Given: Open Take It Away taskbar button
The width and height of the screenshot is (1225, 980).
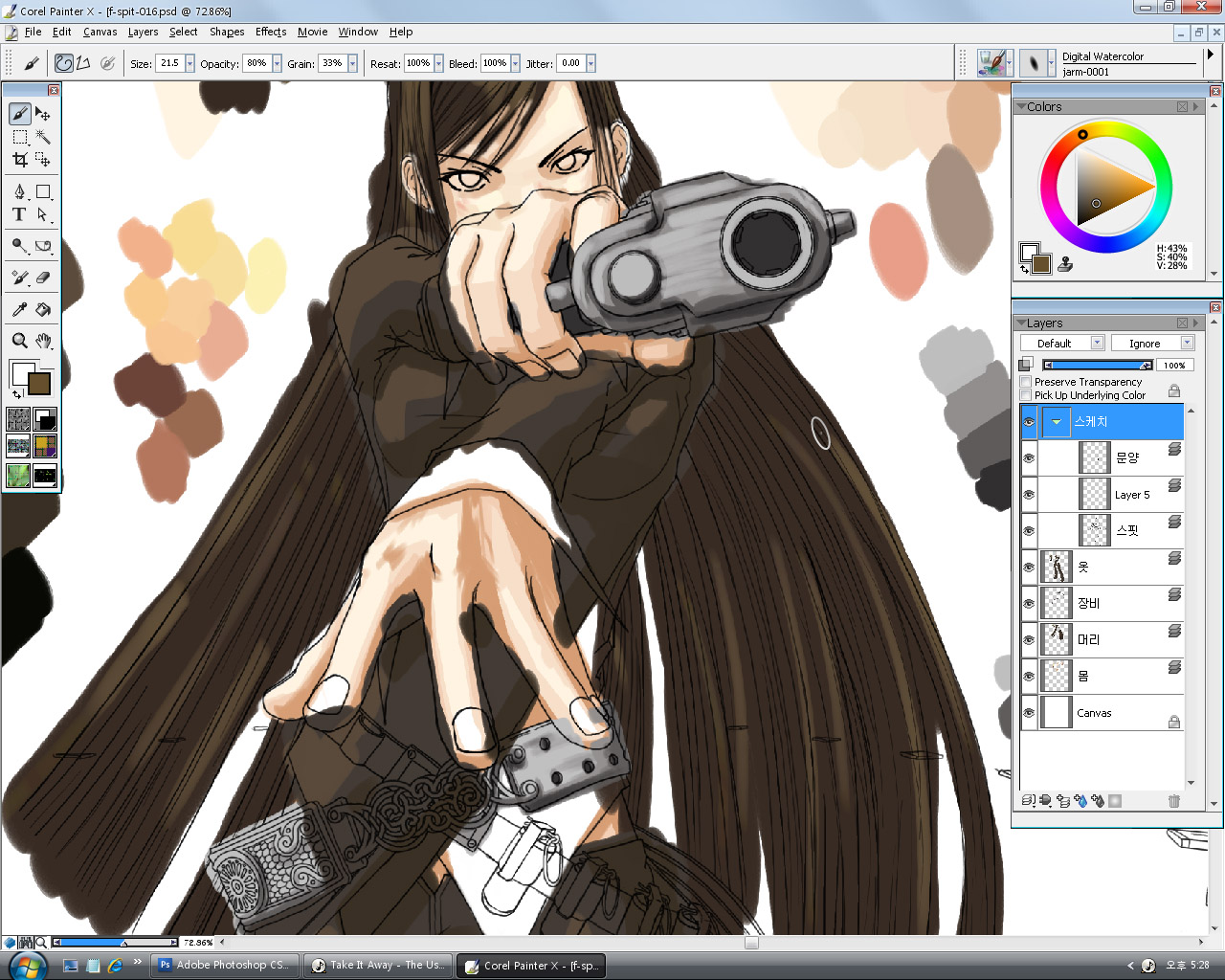Looking at the screenshot, I should coord(378,965).
